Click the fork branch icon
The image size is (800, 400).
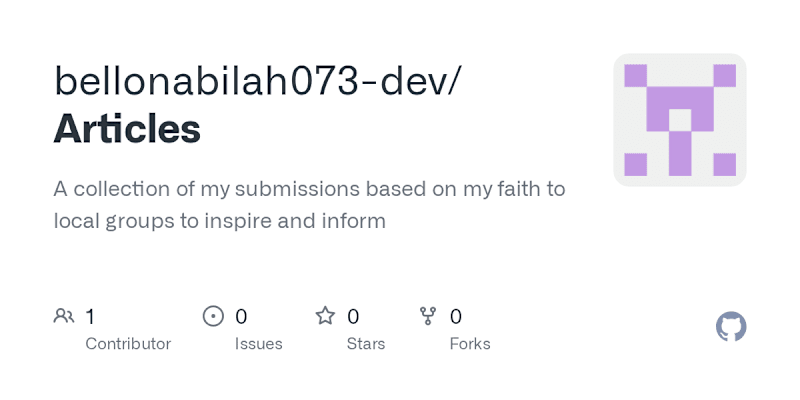point(428,316)
